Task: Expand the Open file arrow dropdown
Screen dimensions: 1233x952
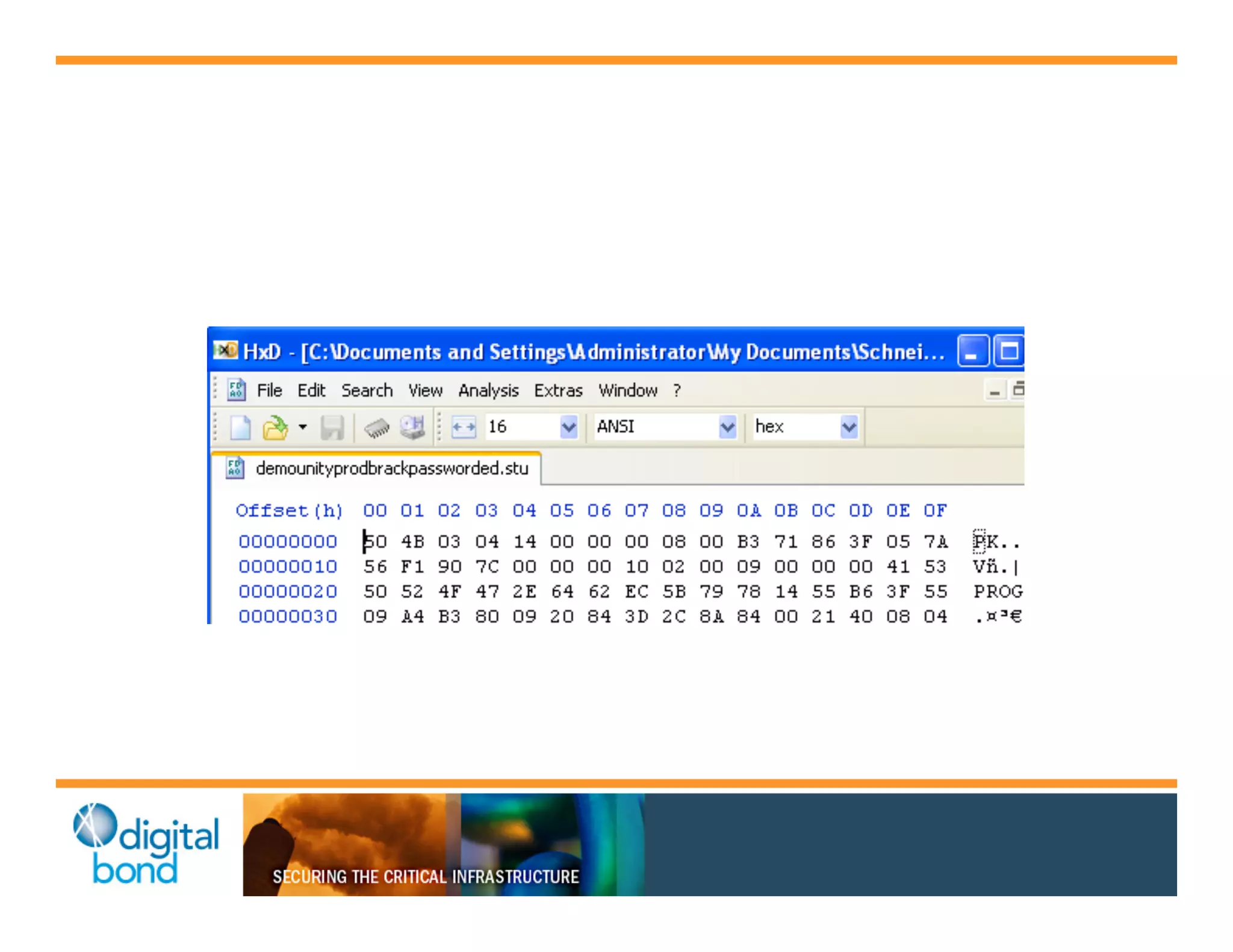Action: tap(303, 427)
